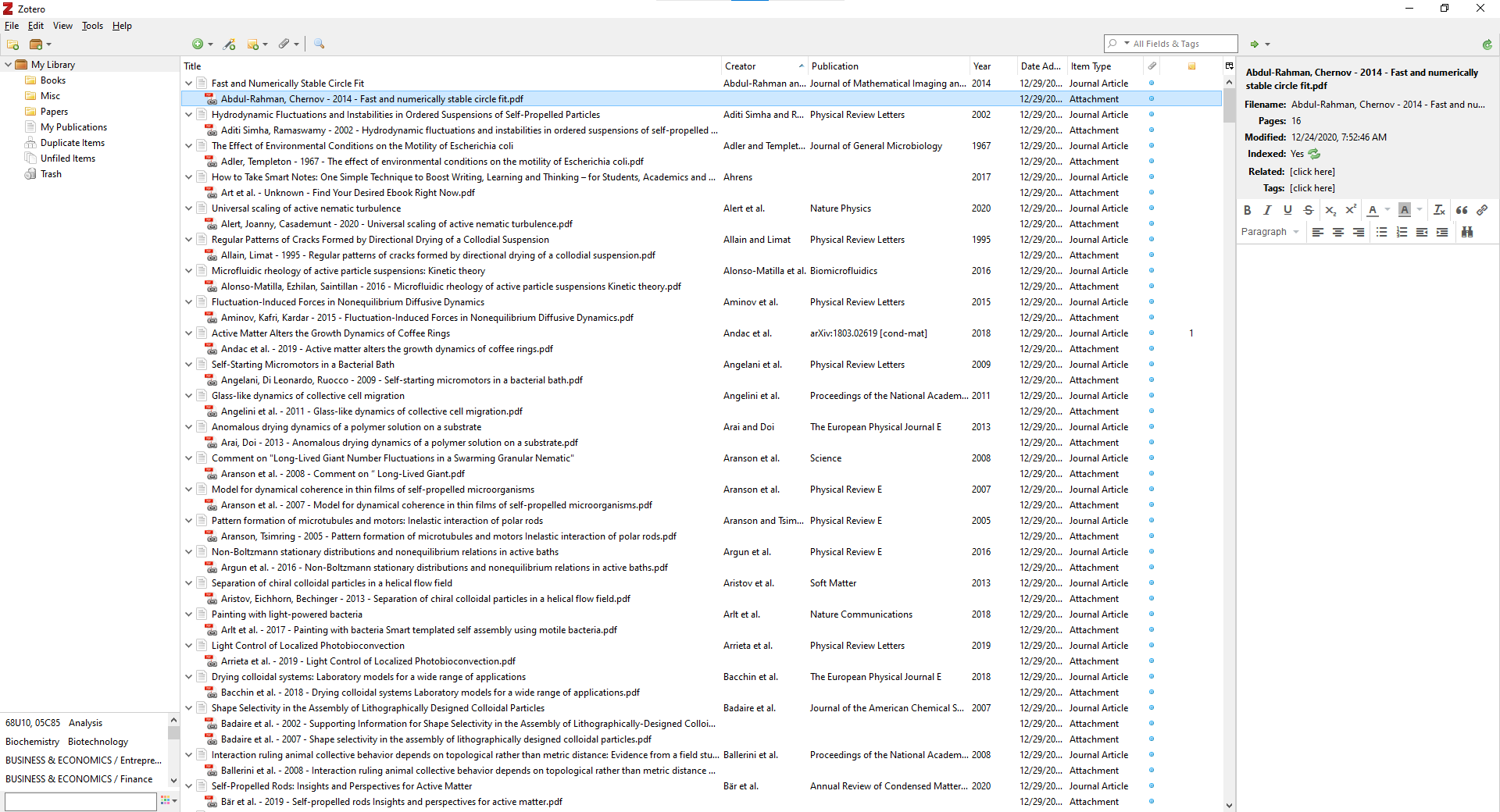Click the green New Item plus icon

(x=198, y=45)
